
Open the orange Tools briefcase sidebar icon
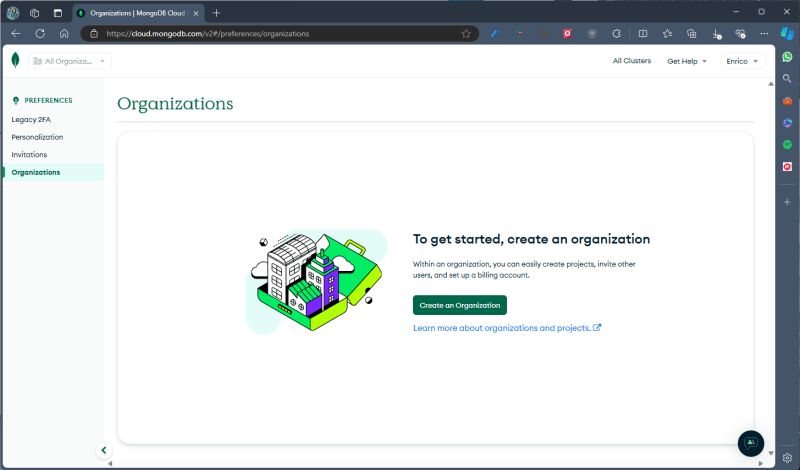pos(787,101)
